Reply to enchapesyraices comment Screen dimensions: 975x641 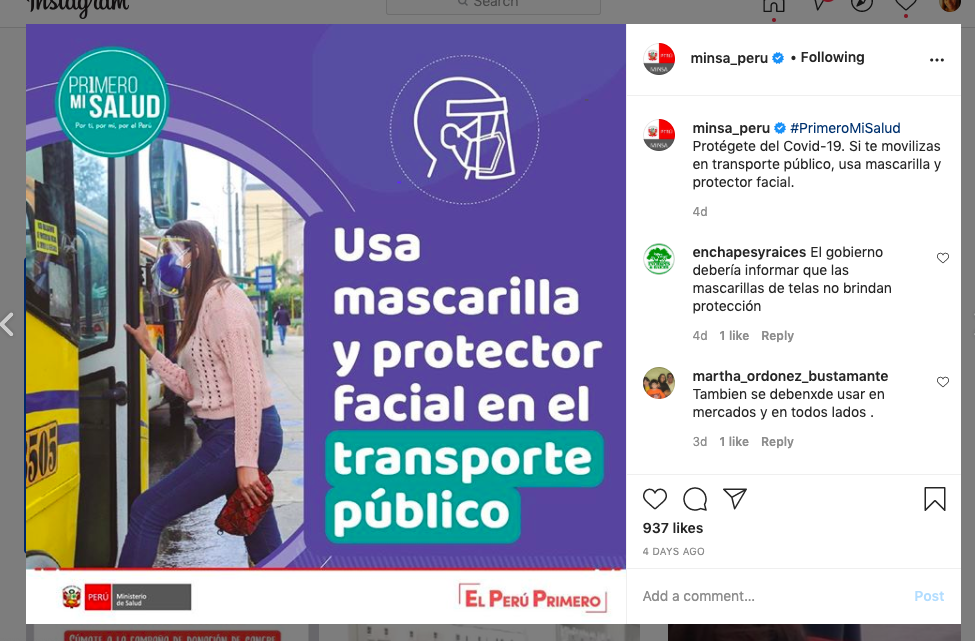777,336
